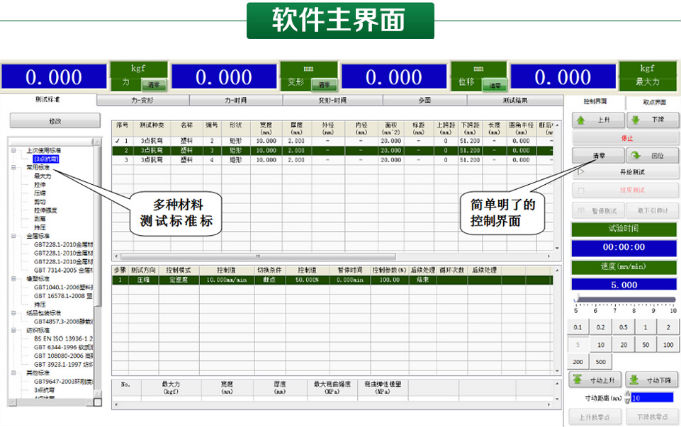The height and width of the screenshot is (427, 681).
Task: Expand the 纺织标准 tree node
Action: 14,332
